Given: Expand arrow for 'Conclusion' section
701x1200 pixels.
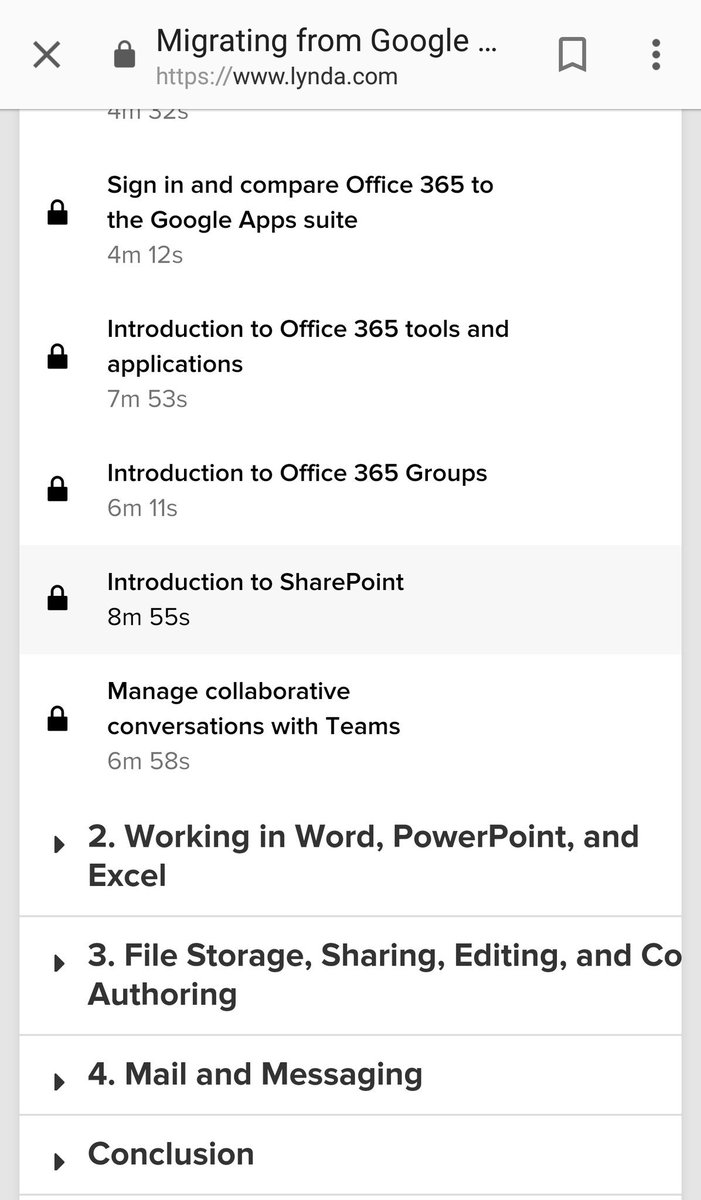Looking at the screenshot, I should click(59, 1161).
